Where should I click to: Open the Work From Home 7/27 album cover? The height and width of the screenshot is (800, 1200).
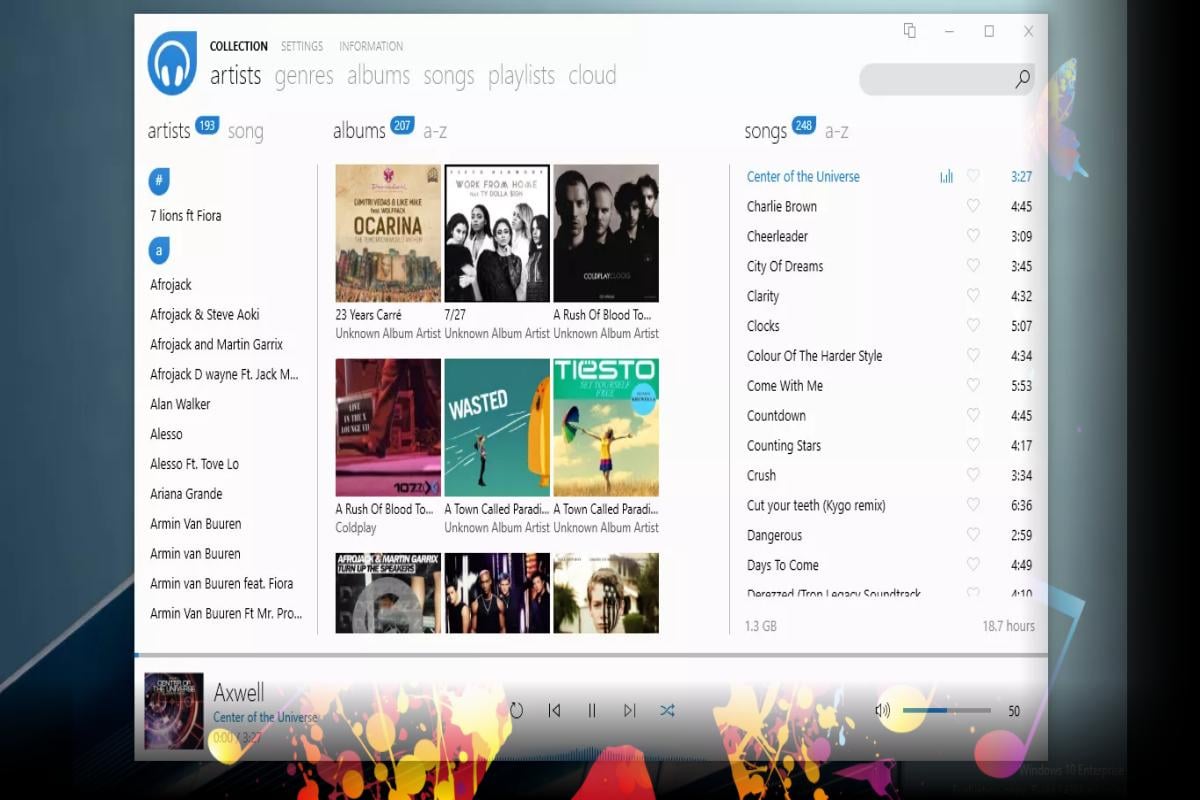(x=497, y=233)
